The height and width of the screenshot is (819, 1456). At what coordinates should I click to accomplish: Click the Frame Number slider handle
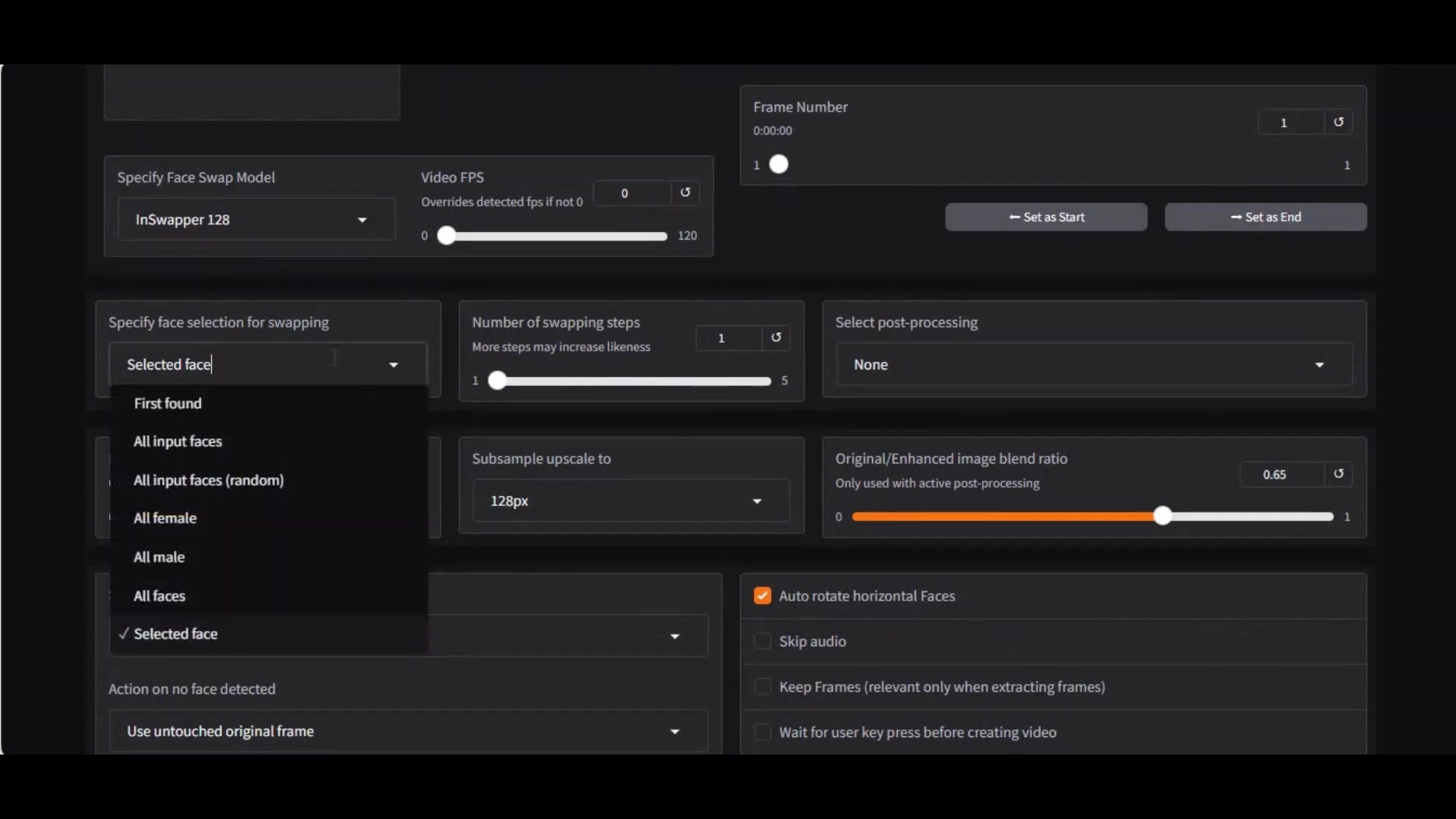[779, 165]
